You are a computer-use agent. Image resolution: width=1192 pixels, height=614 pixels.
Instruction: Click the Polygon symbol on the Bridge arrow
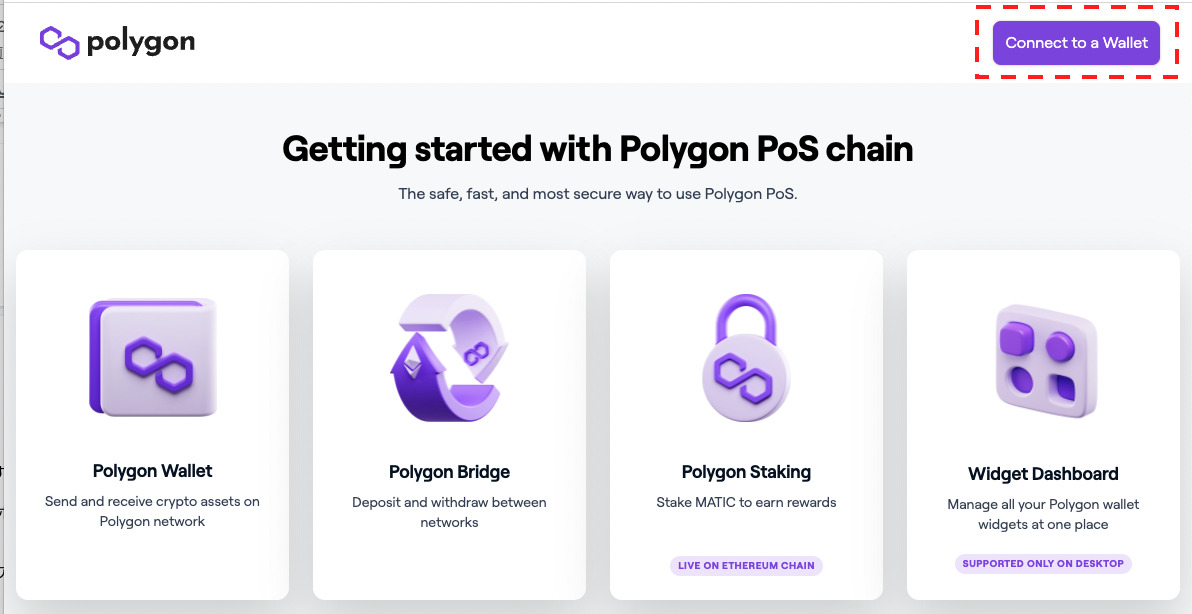(474, 352)
